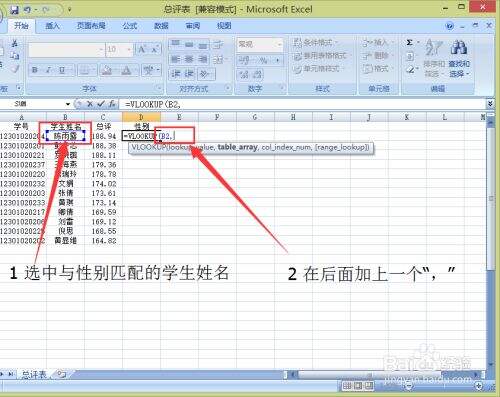Open Insert Function fx icon
500x397 pixels.
[112, 104]
